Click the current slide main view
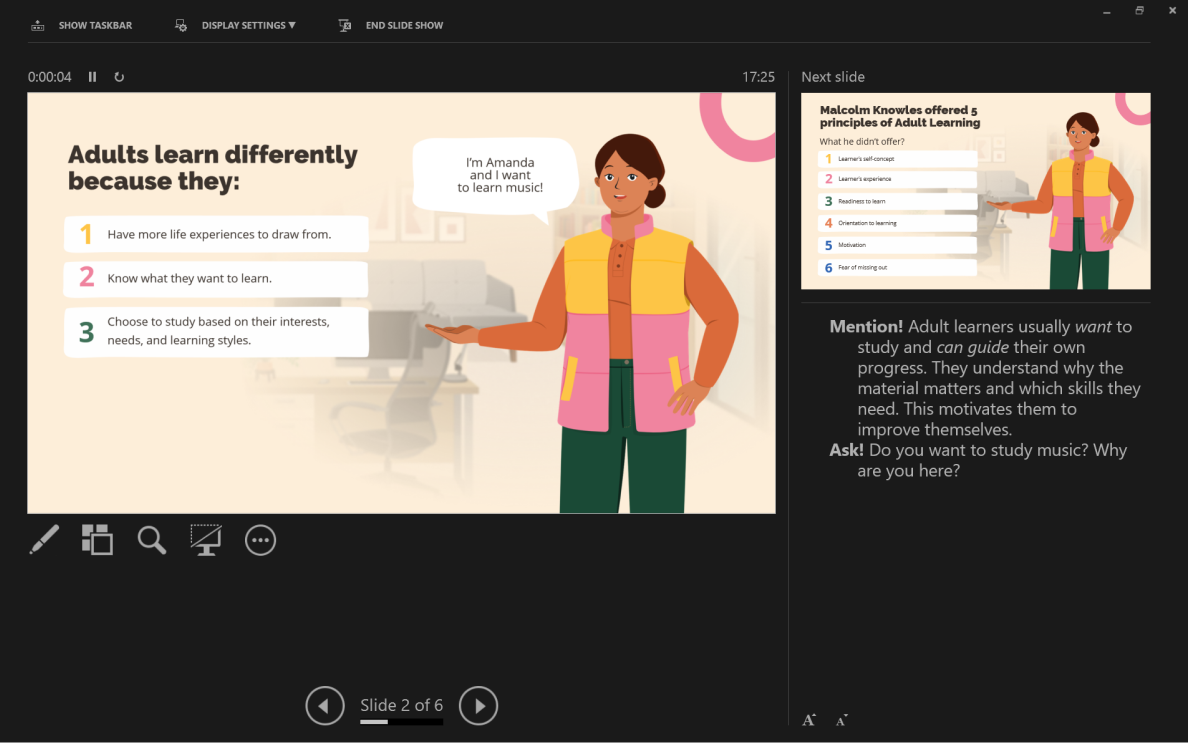This screenshot has width=1188, height=743. (402, 303)
